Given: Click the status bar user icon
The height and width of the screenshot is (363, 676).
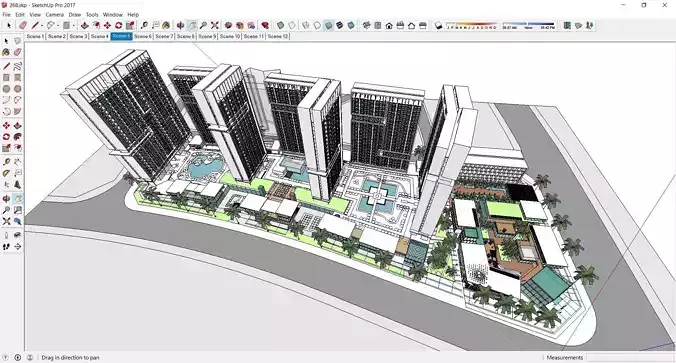Looking at the screenshot, I should coord(30,357).
